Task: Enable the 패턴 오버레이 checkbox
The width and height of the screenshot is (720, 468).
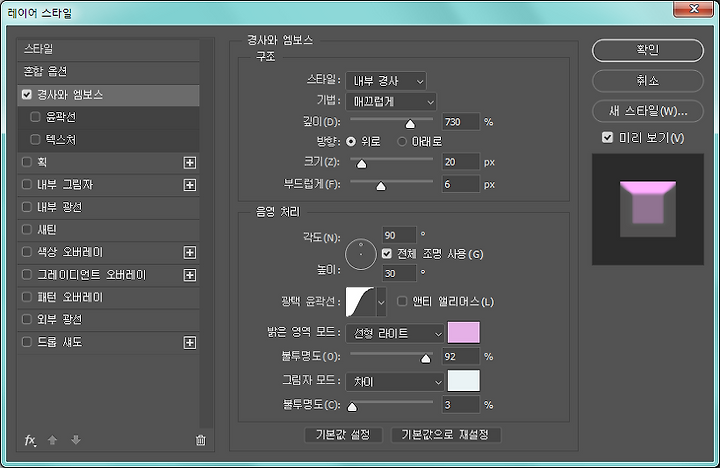Action: [x=27, y=297]
